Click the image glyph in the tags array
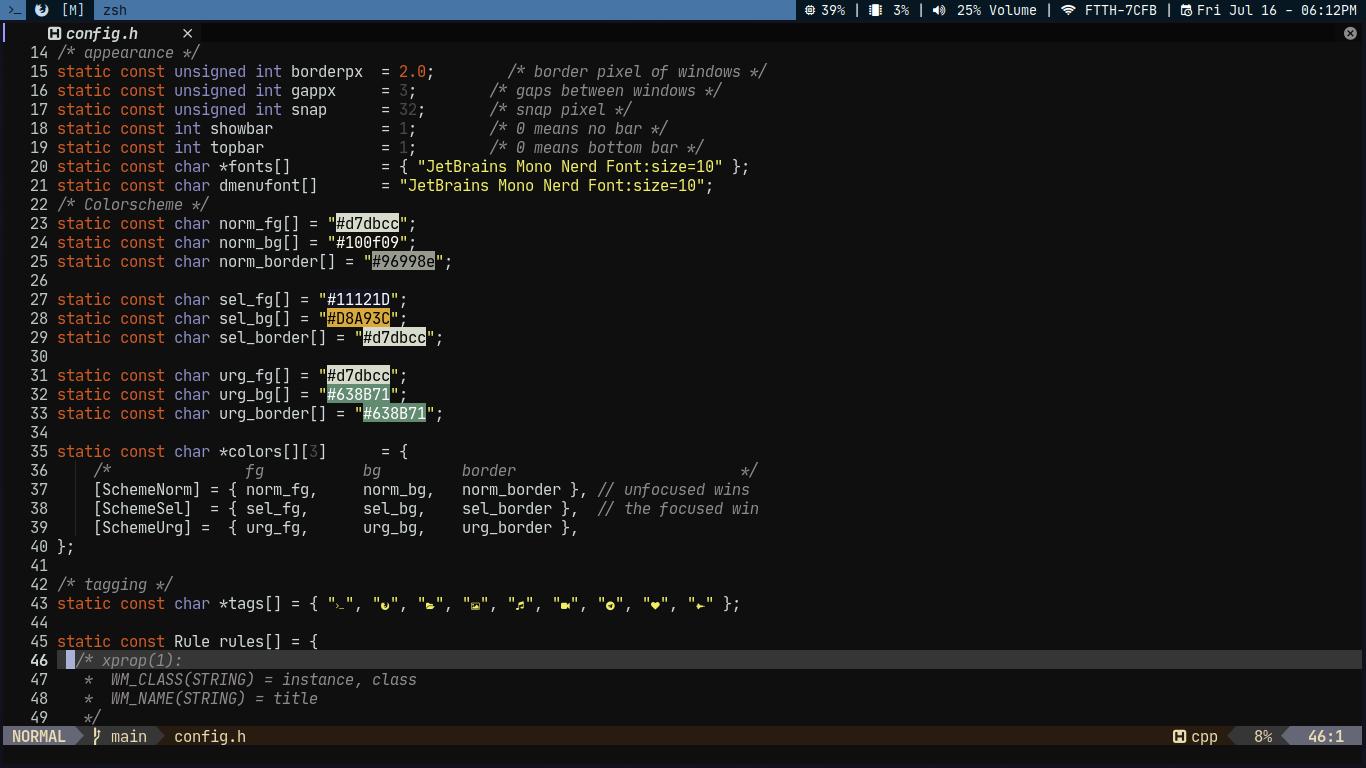This screenshot has height=768, width=1366. tap(476, 604)
